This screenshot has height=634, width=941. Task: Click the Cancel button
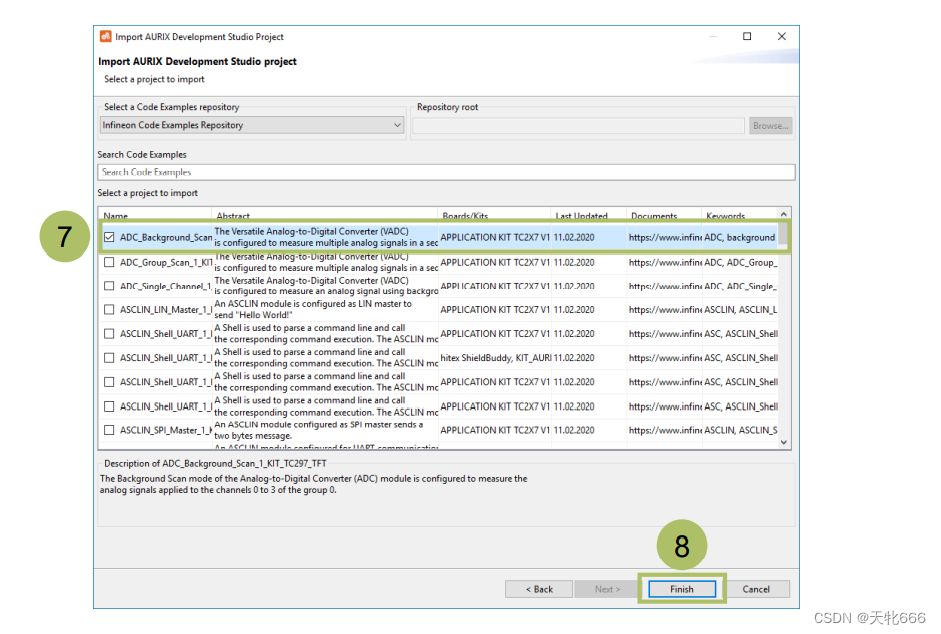[x=756, y=589]
